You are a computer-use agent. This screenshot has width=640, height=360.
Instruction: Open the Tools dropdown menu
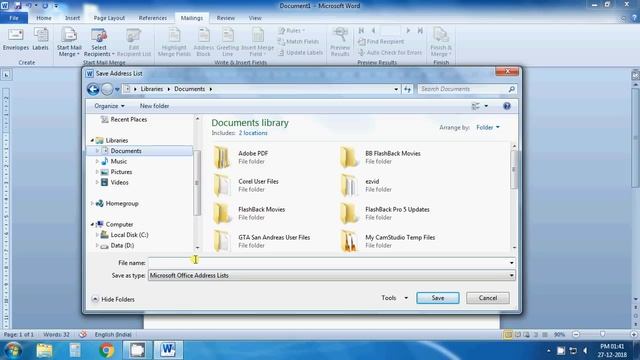[x=394, y=298]
